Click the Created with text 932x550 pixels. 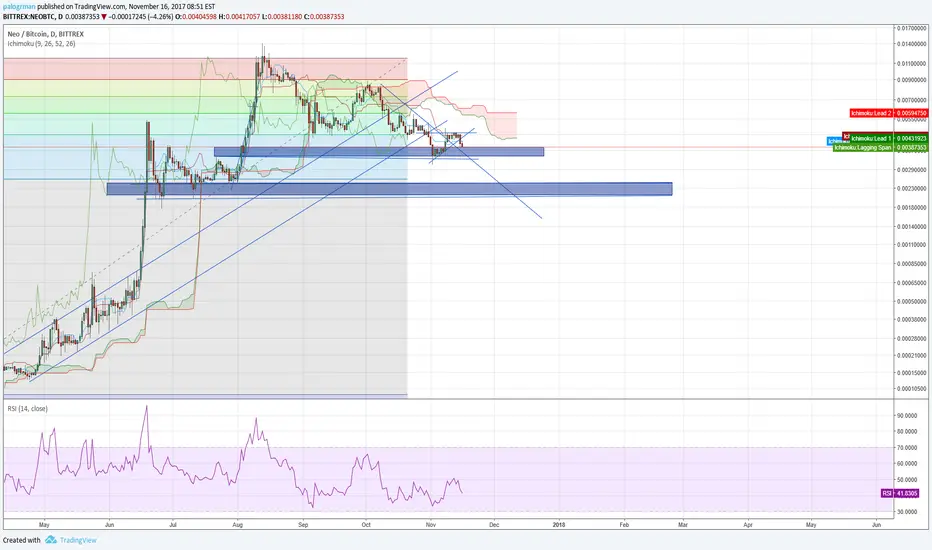click(21, 540)
